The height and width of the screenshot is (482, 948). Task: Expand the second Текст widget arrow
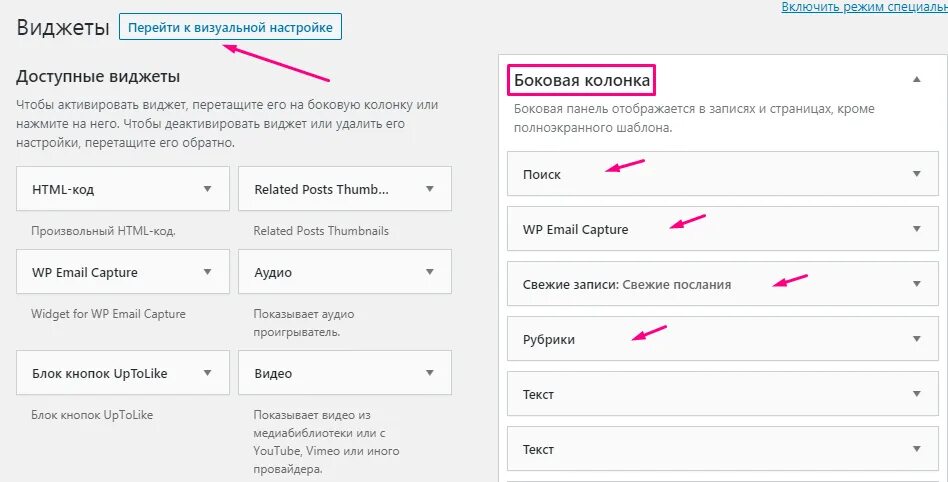tap(916, 449)
